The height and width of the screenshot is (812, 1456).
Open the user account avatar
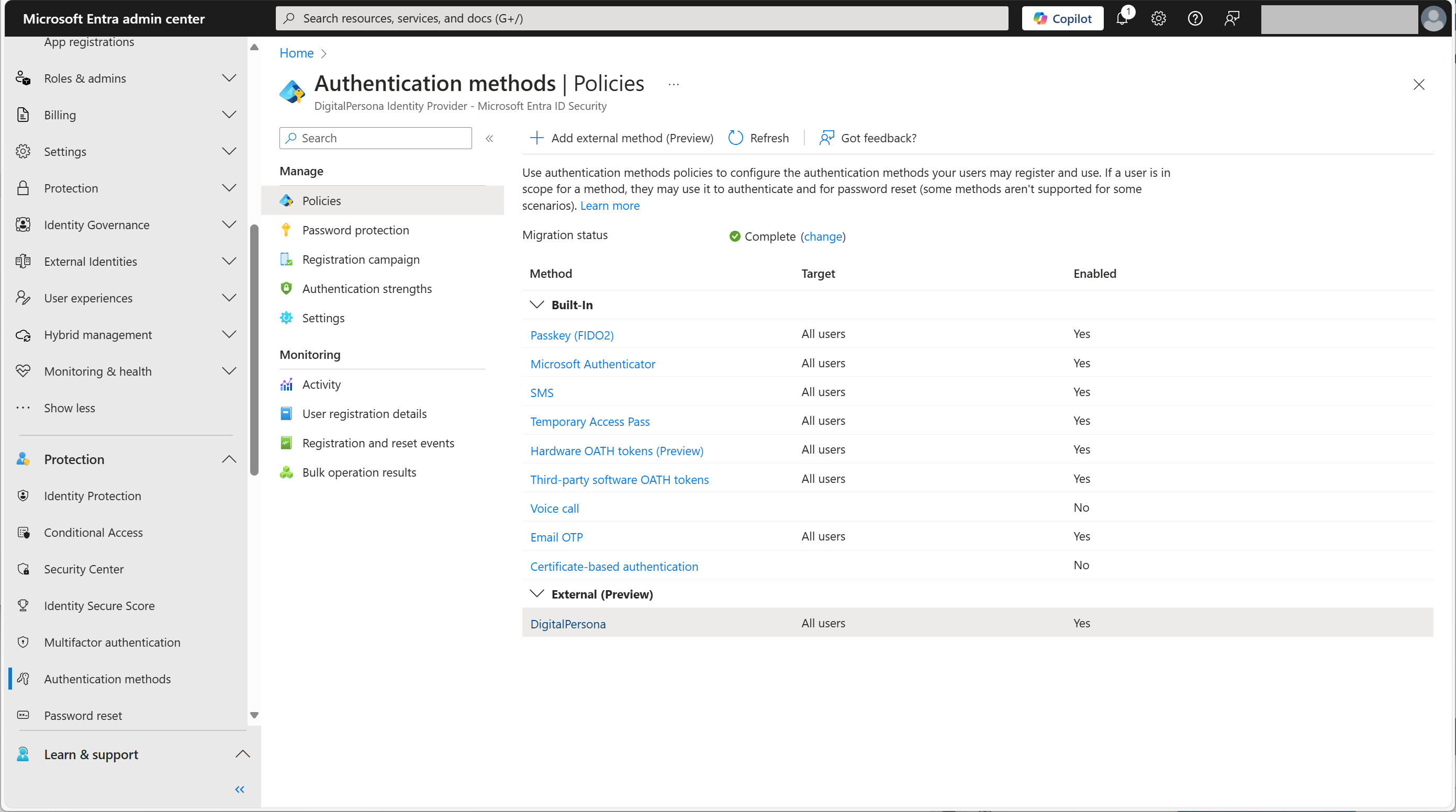(x=1433, y=19)
